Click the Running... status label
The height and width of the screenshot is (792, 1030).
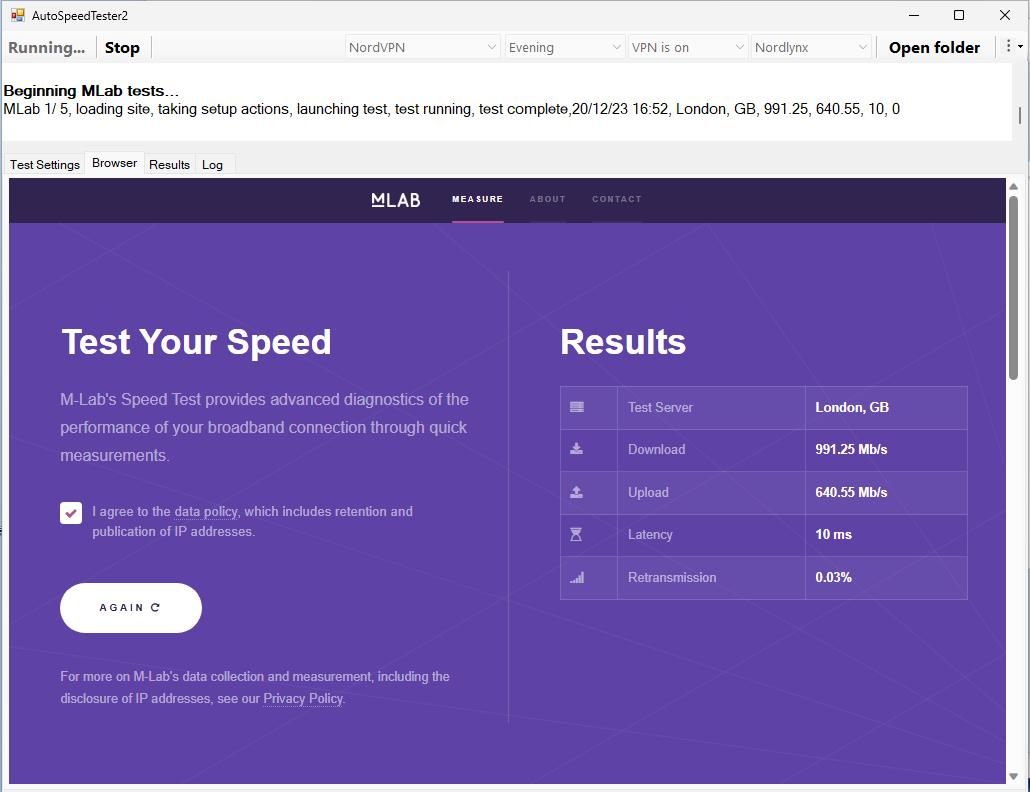coord(46,47)
